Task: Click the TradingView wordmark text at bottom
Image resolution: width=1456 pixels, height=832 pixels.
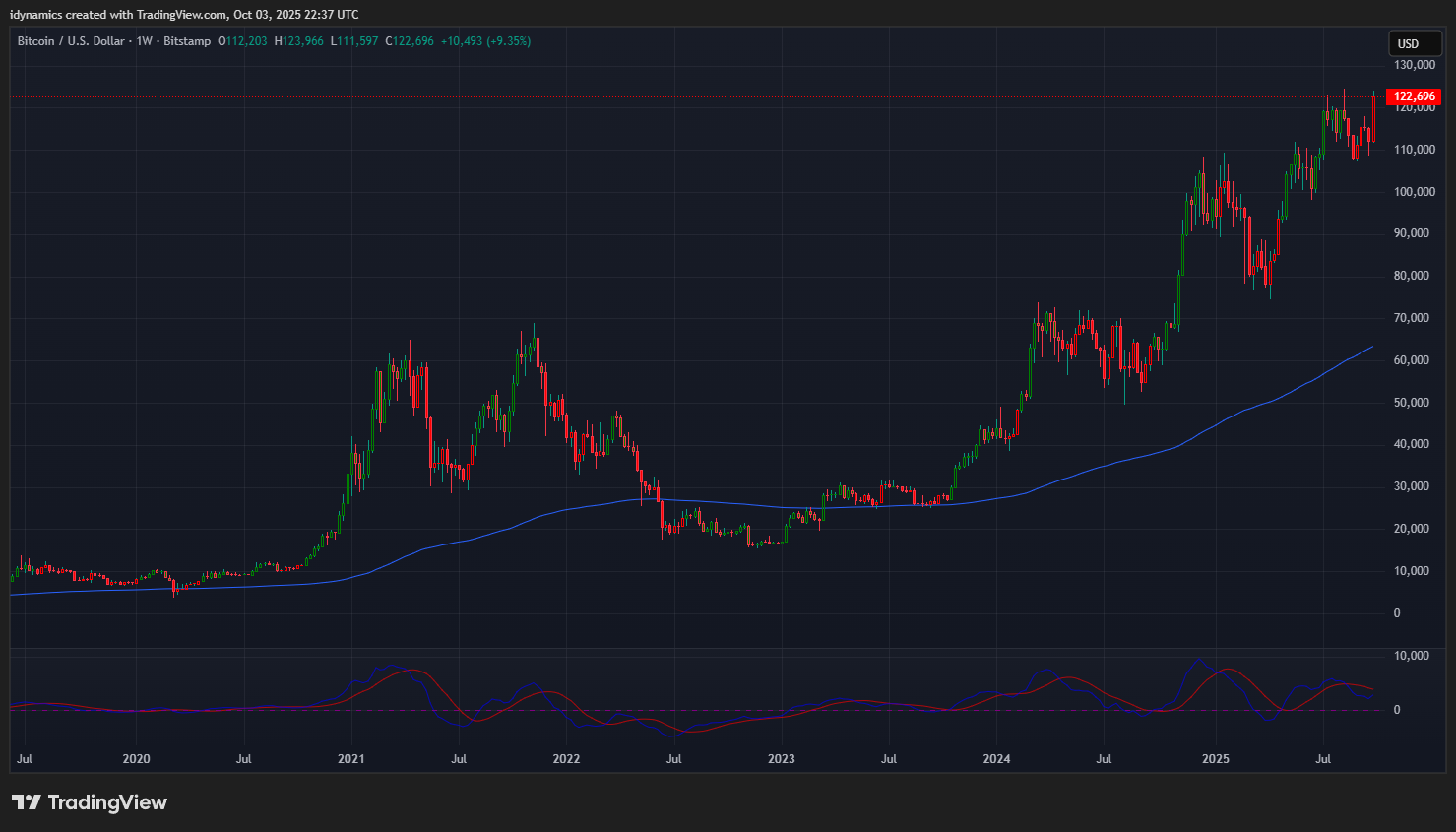Action: pyautogui.click(x=107, y=802)
